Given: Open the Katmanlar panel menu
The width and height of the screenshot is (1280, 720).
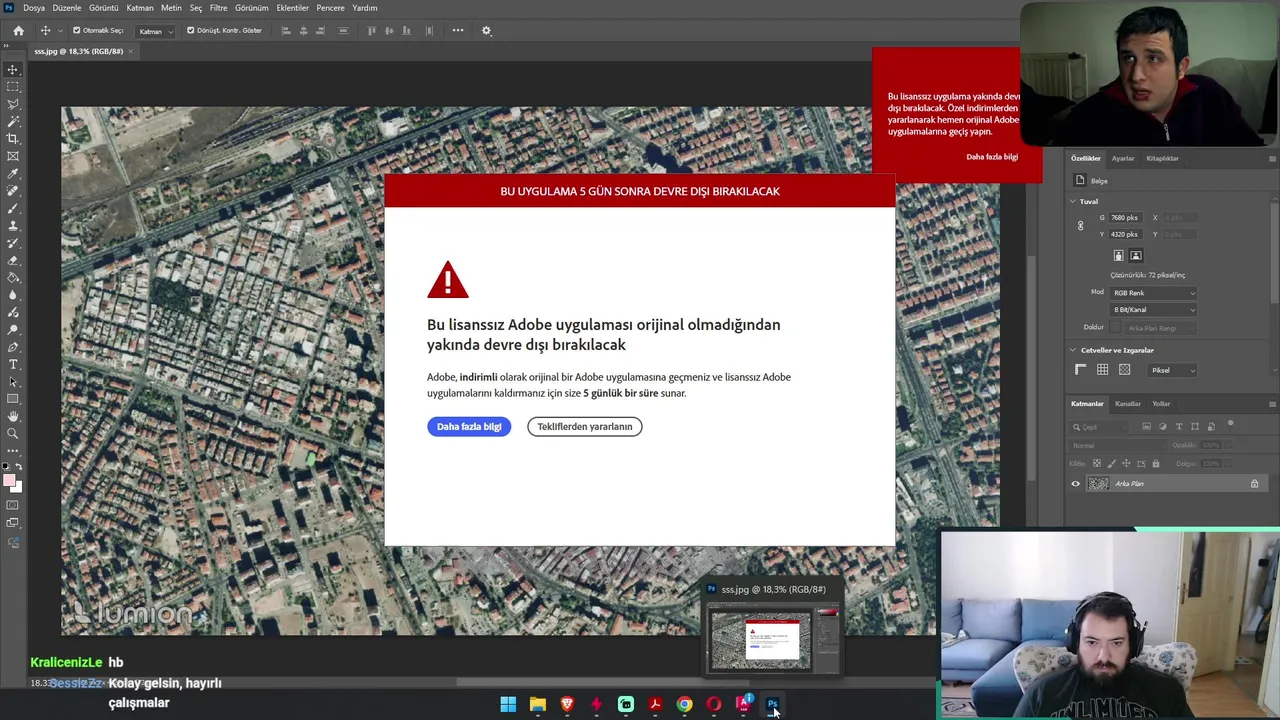Looking at the screenshot, I should click(1272, 404).
